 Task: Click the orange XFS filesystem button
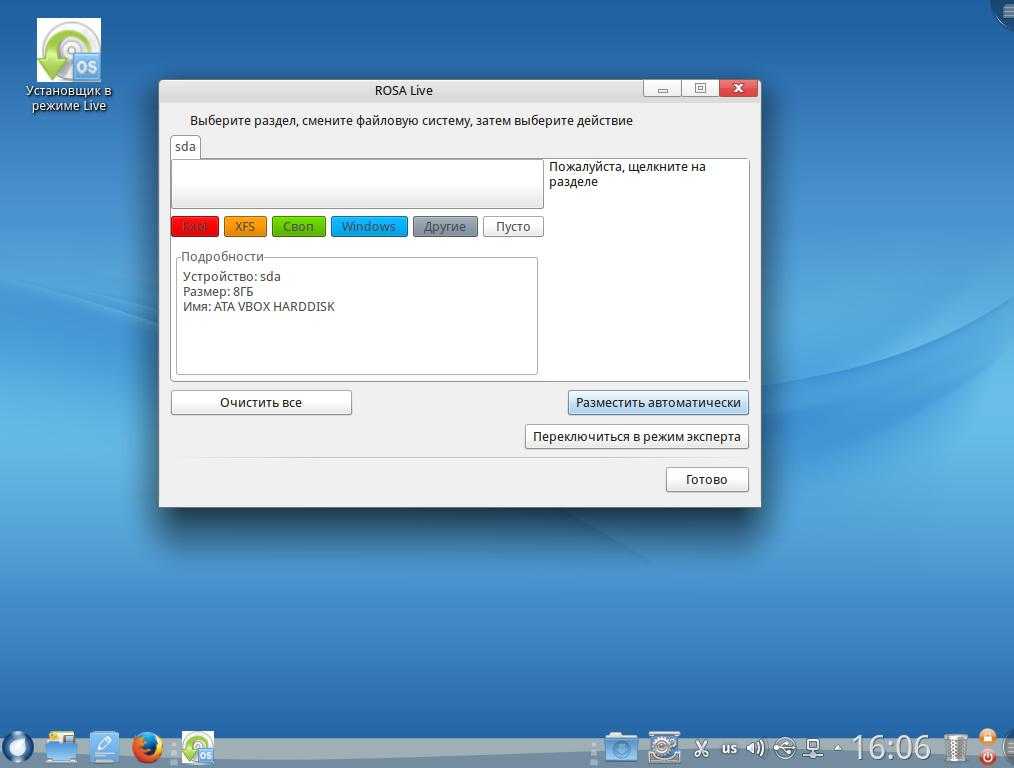245,226
